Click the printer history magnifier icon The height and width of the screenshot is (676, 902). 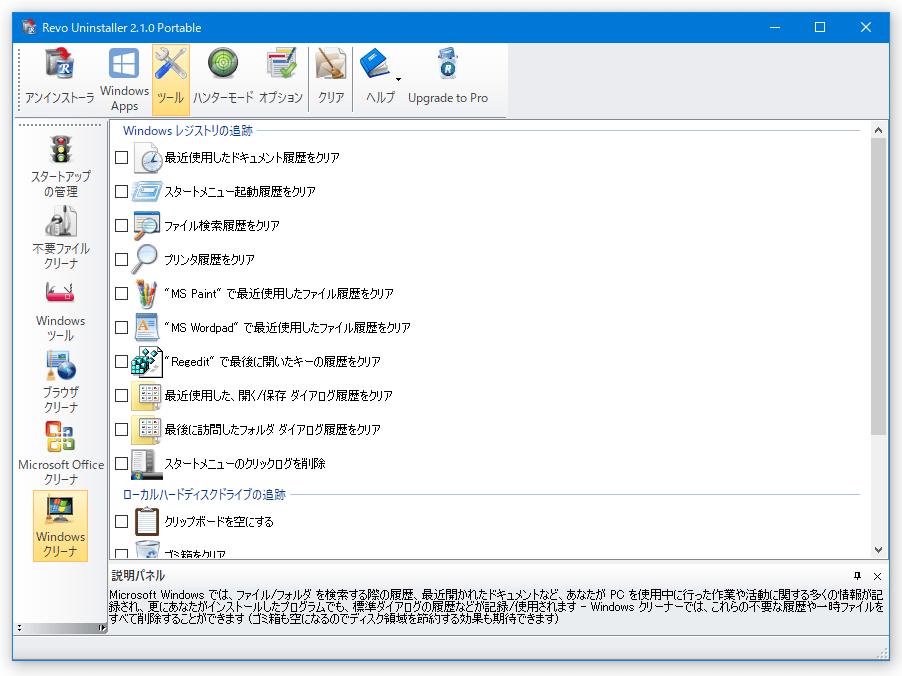tap(145, 259)
